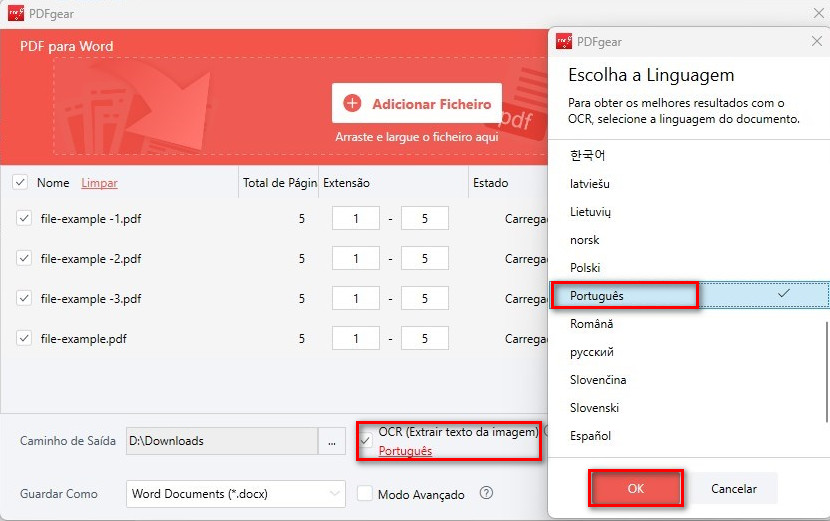
Task: Select Español from the language list
Action: click(x=590, y=436)
